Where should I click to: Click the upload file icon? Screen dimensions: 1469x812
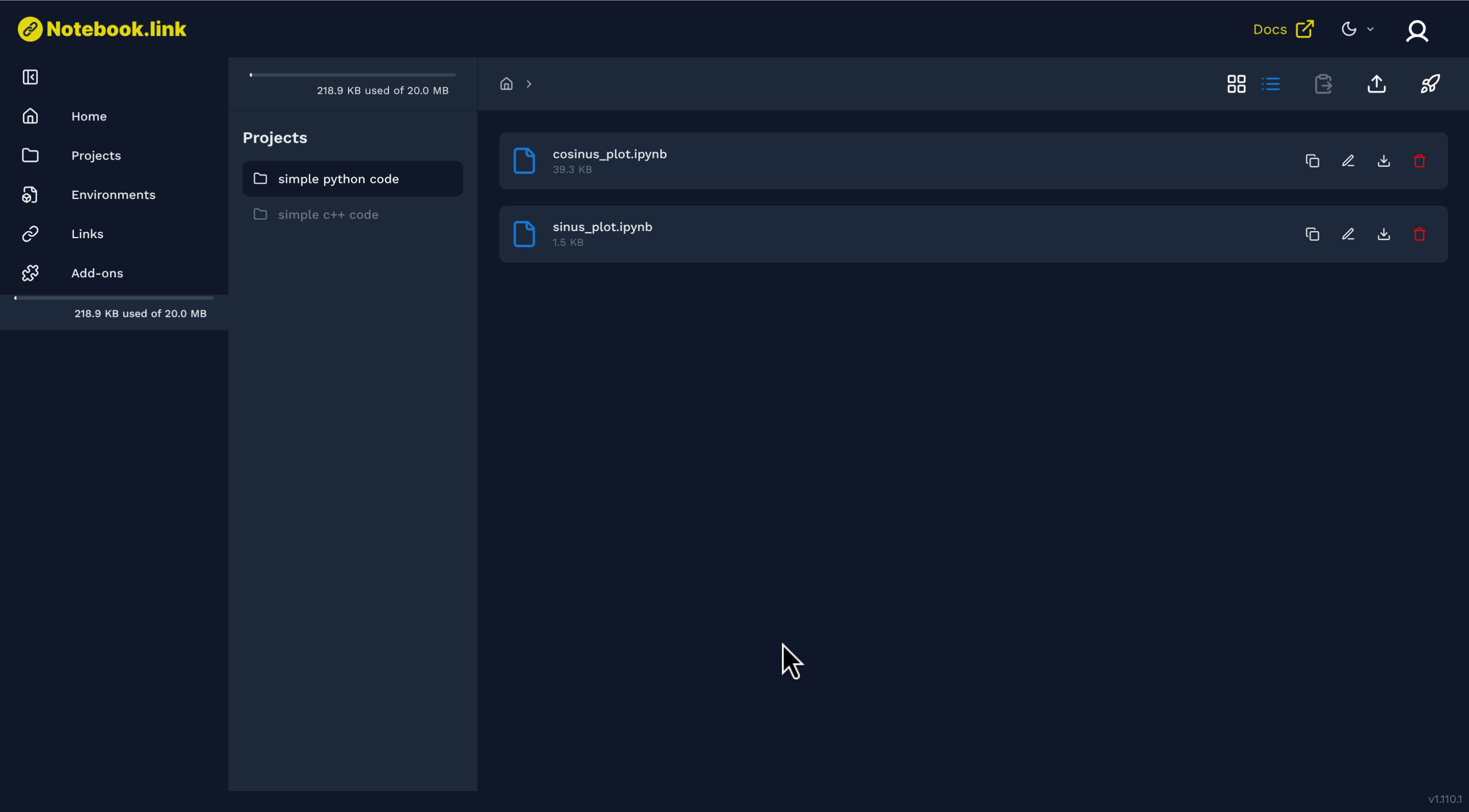[x=1377, y=84]
